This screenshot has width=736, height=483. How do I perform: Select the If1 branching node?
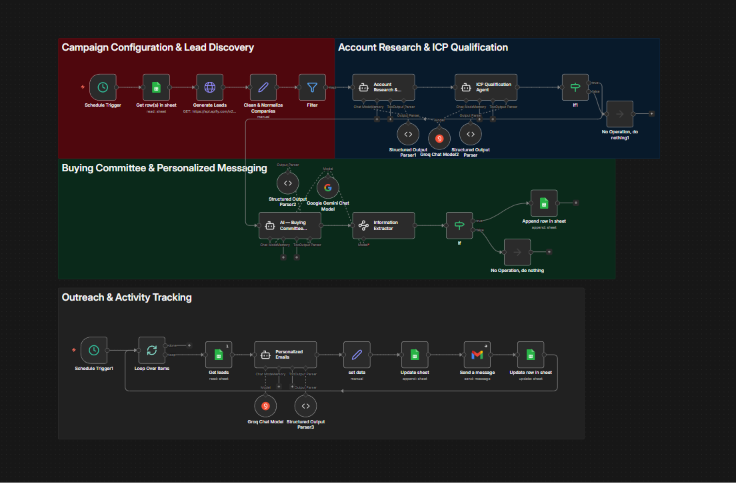[x=575, y=87]
